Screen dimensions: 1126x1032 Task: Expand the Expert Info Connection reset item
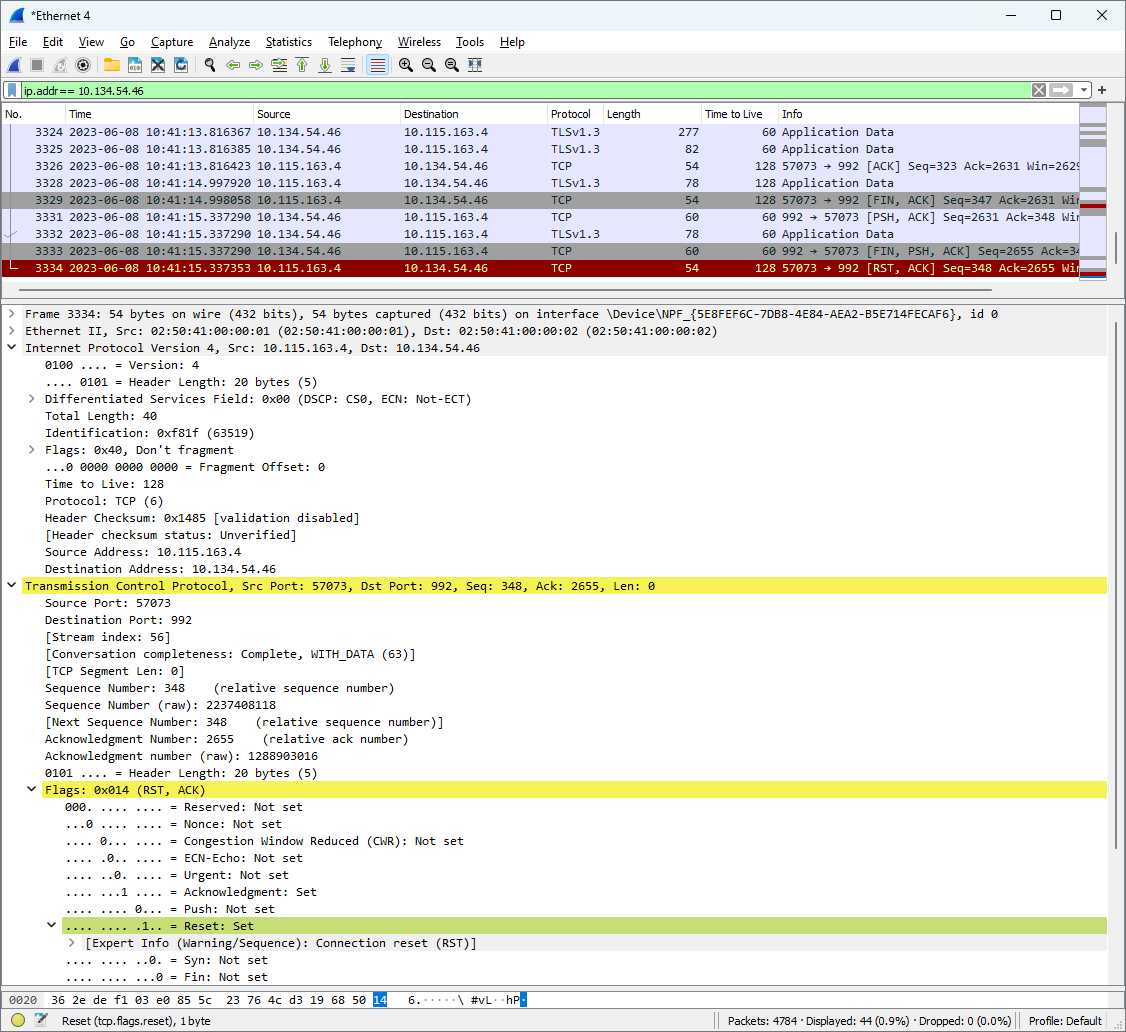click(x=72, y=942)
